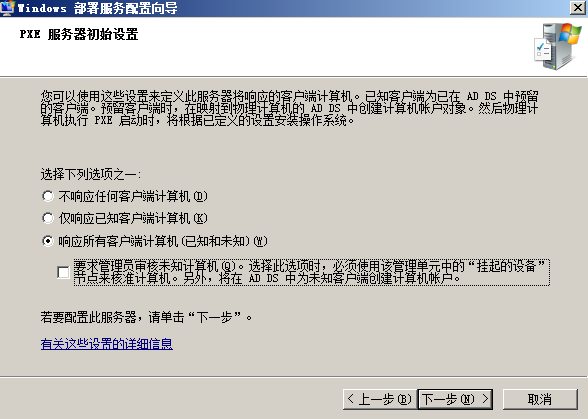588x419 pixels.
Task: Open the 有关这些设置的详细信息 link
Action: 106,344
